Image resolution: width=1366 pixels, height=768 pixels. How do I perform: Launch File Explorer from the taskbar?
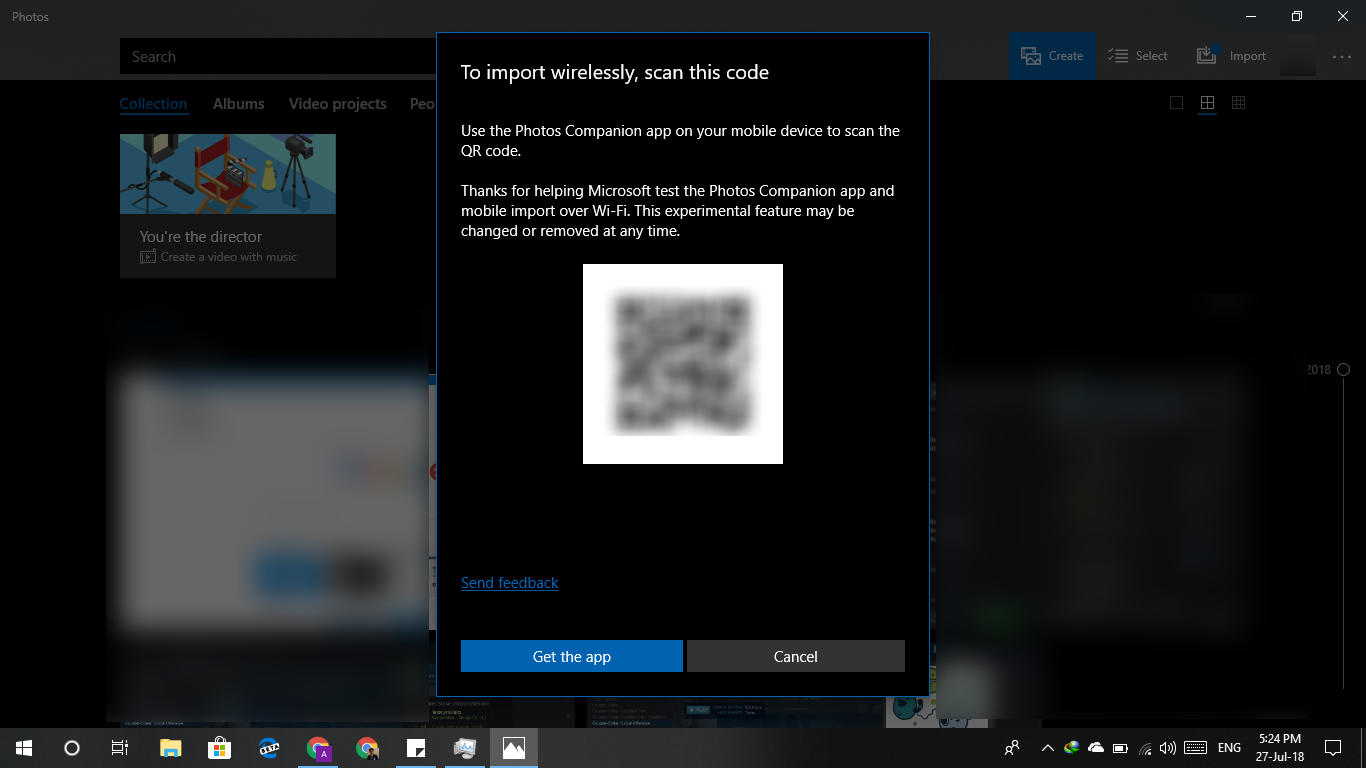coord(171,748)
